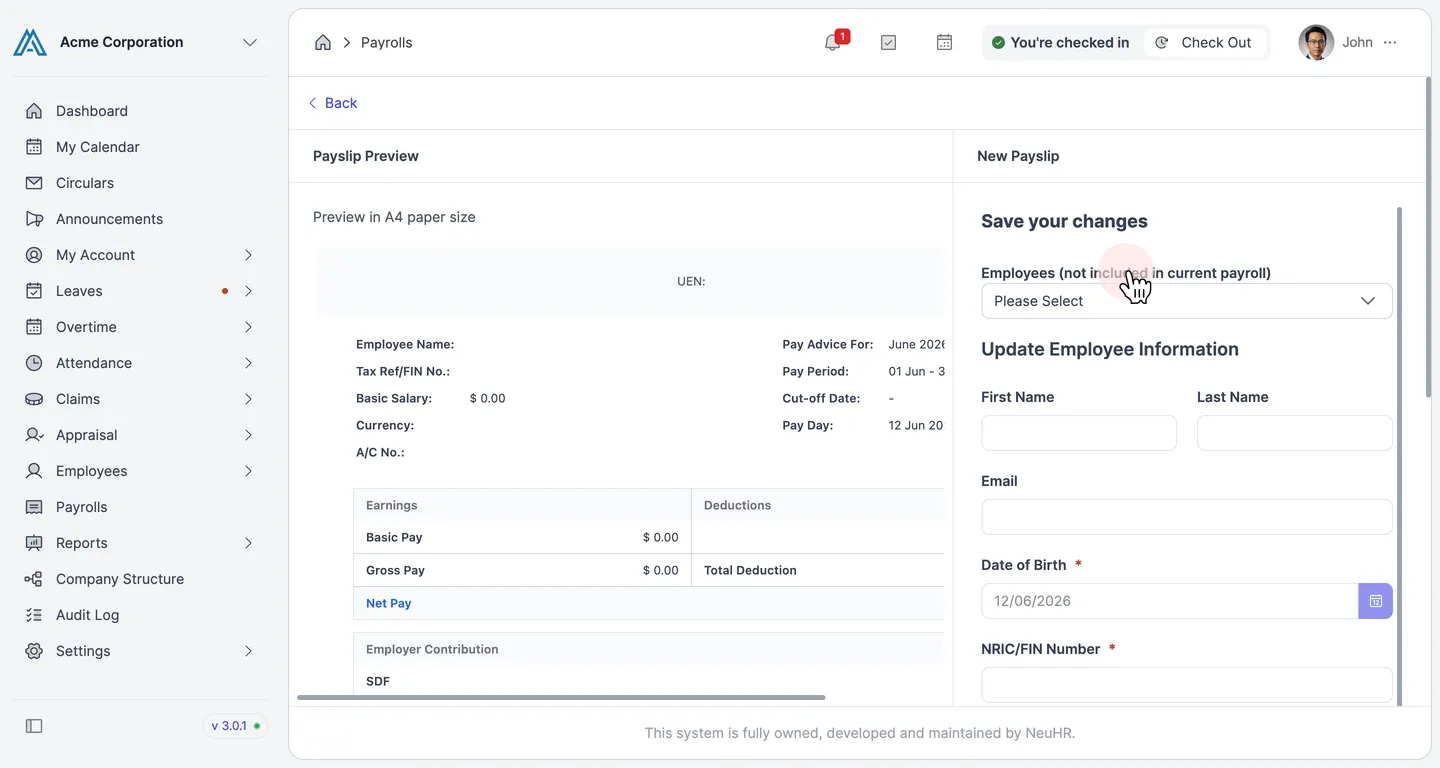Click the Announcements megaphone icon

tap(34, 219)
